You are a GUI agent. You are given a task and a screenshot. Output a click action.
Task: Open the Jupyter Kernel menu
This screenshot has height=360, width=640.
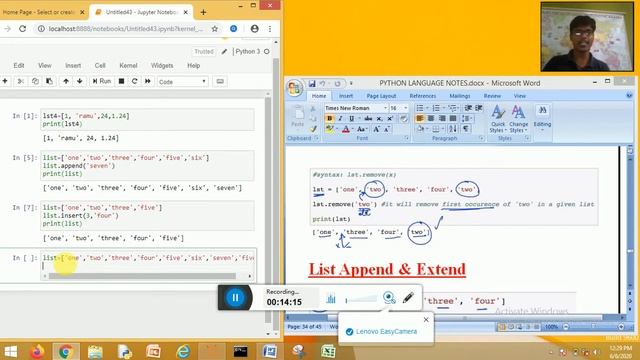click(128, 65)
